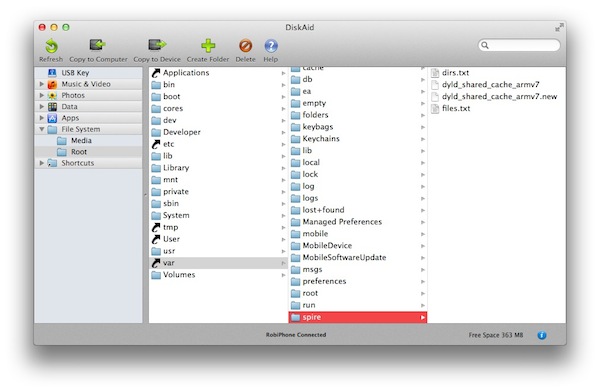Select the Managed Preferences folder
Viewport: 600px width, 392px height.
click(357, 222)
